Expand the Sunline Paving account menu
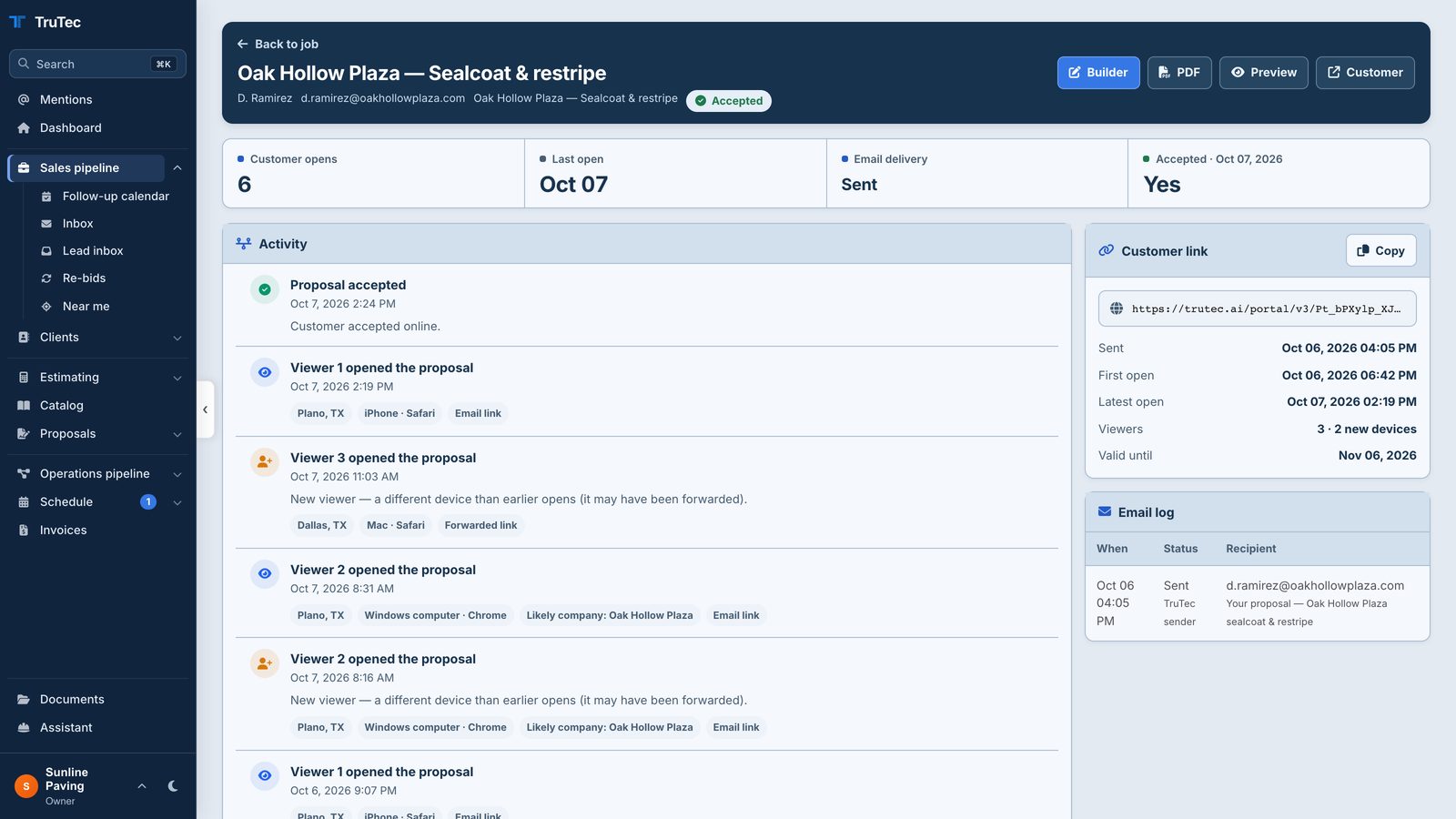The image size is (1456, 819). (142, 786)
